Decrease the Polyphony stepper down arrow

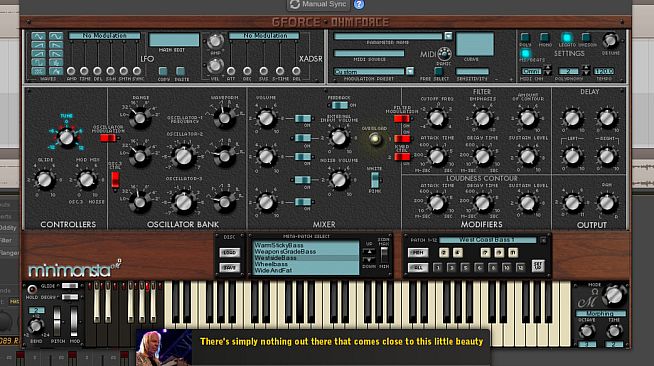(x=586, y=73)
